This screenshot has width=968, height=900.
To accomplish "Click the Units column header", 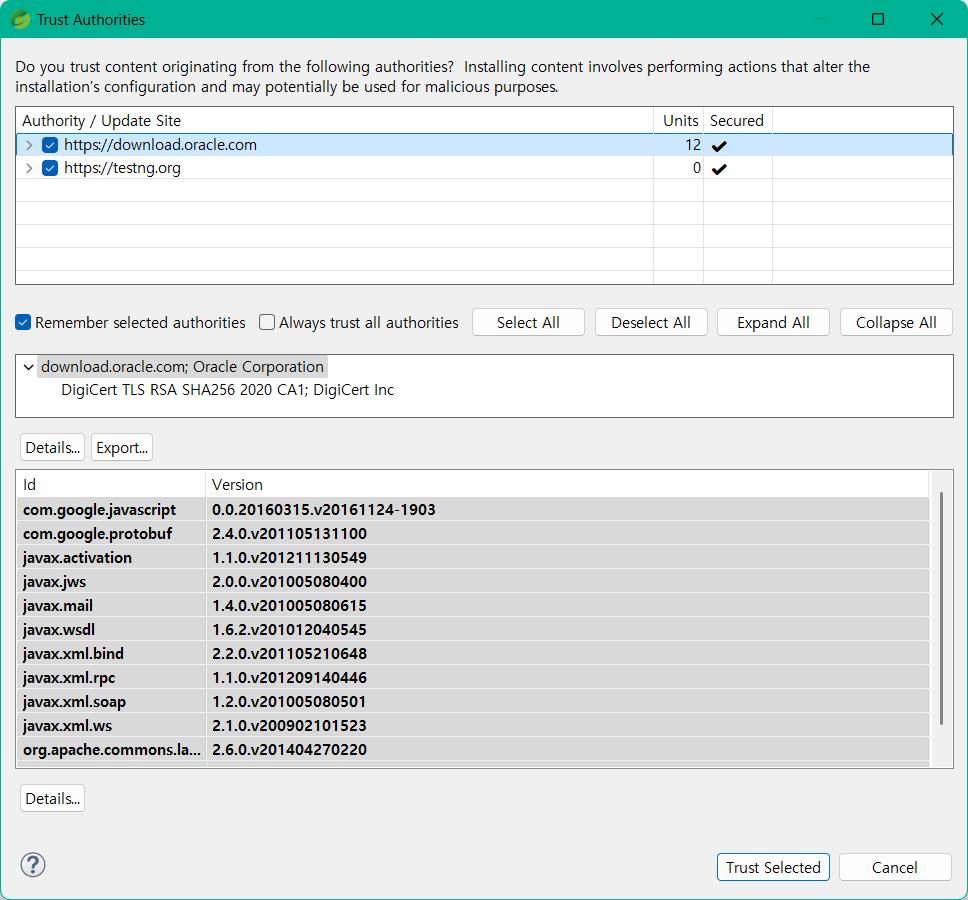I will pyautogui.click(x=678, y=120).
